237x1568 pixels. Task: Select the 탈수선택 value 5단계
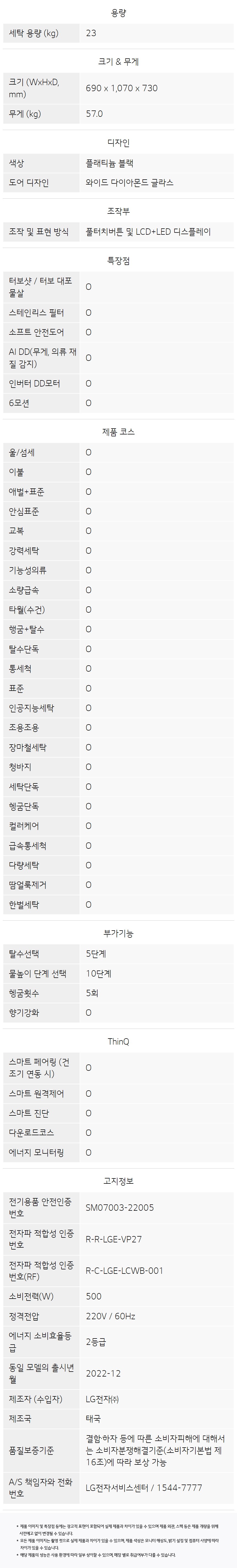pyautogui.click(x=96, y=954)
